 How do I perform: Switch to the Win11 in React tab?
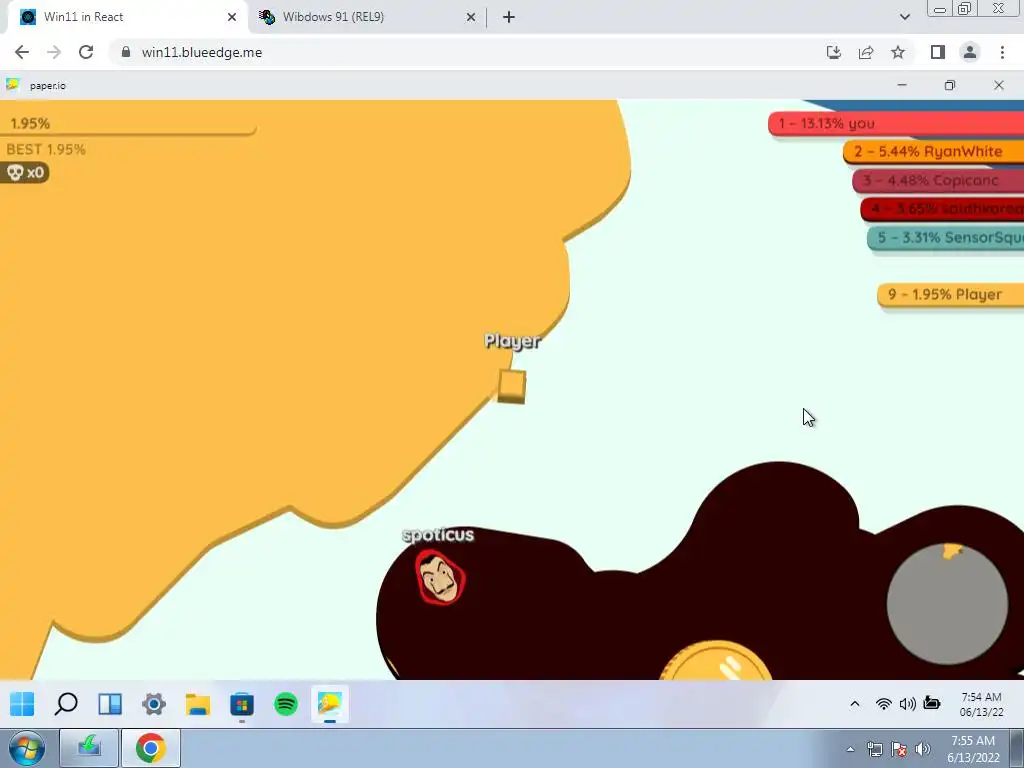(x=128, y=17)
